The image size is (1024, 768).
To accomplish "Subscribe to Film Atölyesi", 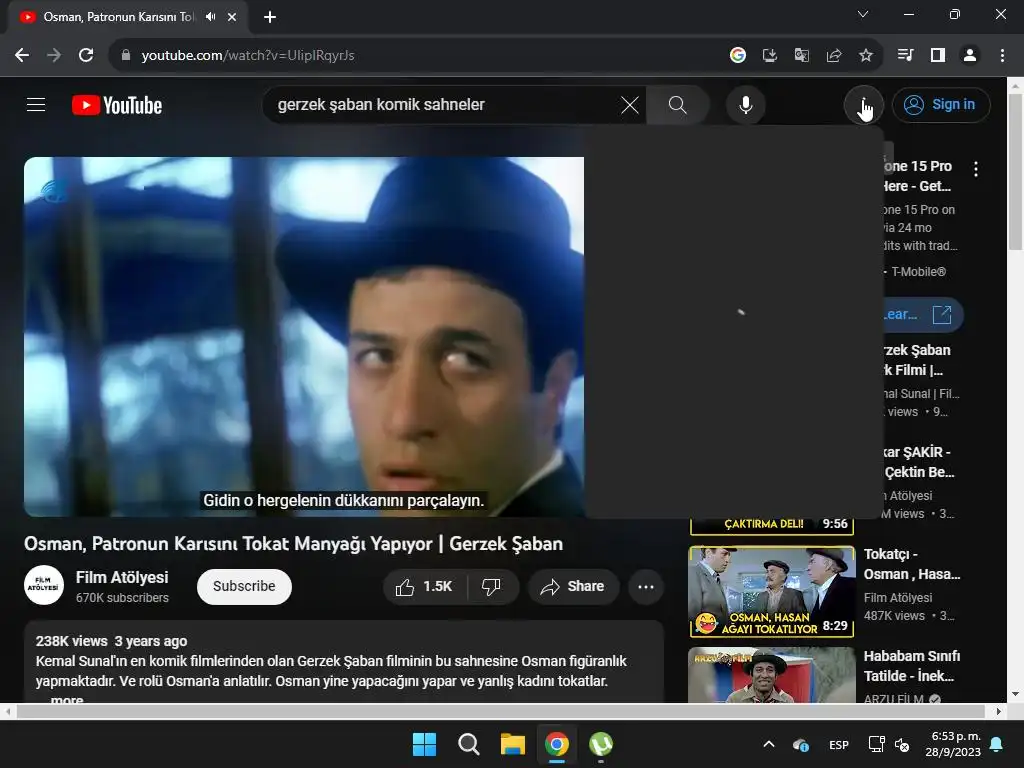I will click(244, 586).
